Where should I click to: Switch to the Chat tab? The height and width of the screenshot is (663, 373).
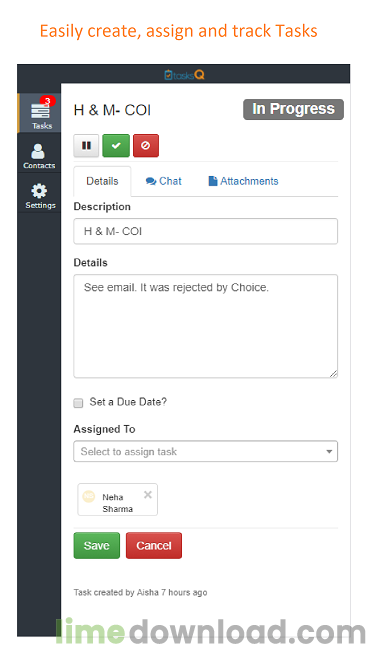(164, 181)
